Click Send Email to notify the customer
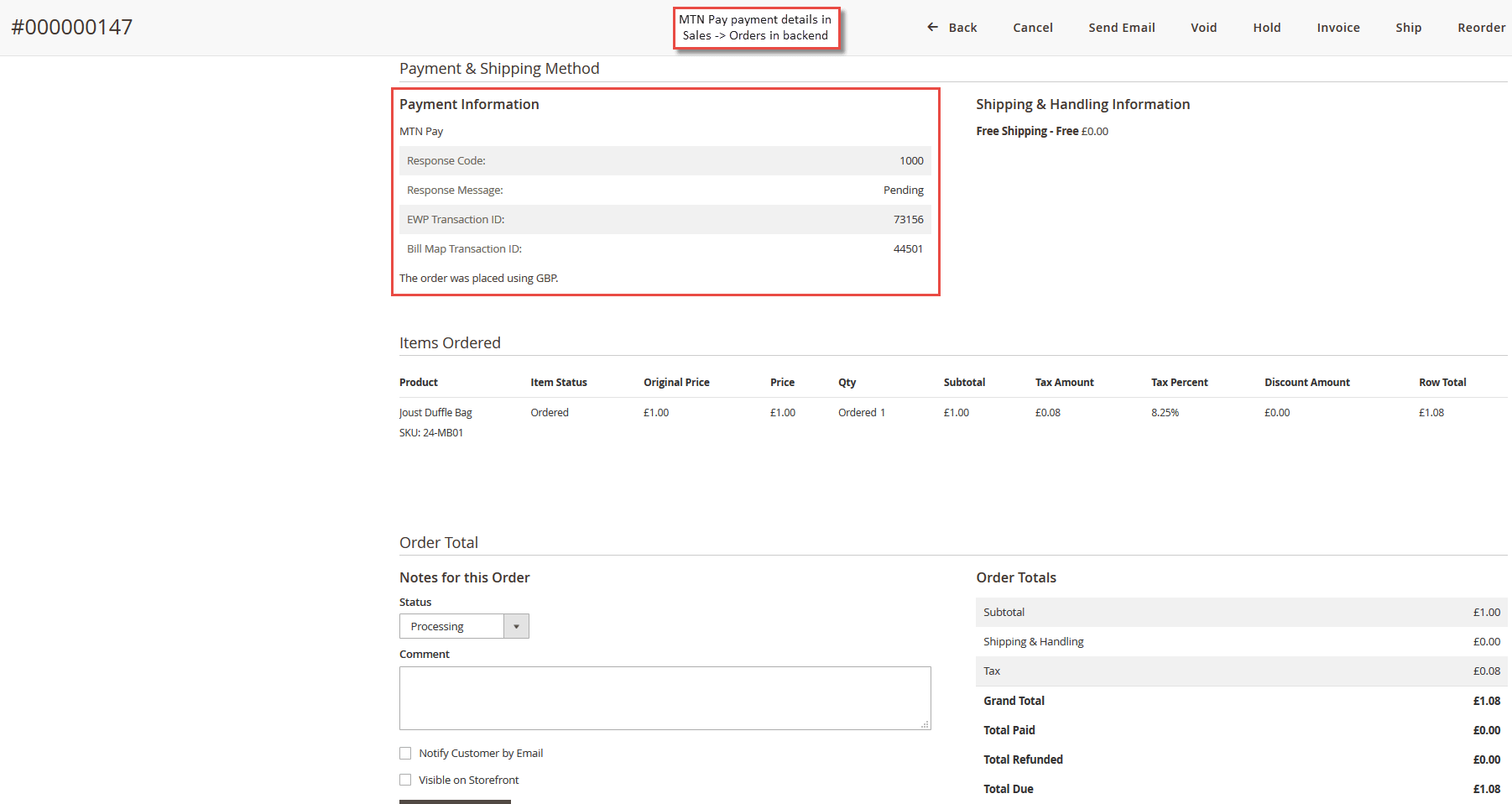Image resolution: width=1512 pixels, height=804 pixels. coord(1121,27)
